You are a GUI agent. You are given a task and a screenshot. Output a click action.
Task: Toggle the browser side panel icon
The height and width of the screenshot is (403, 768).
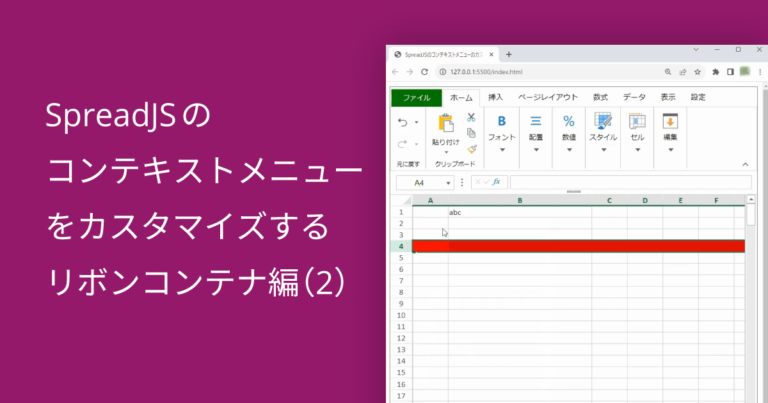tap(730, 72)
